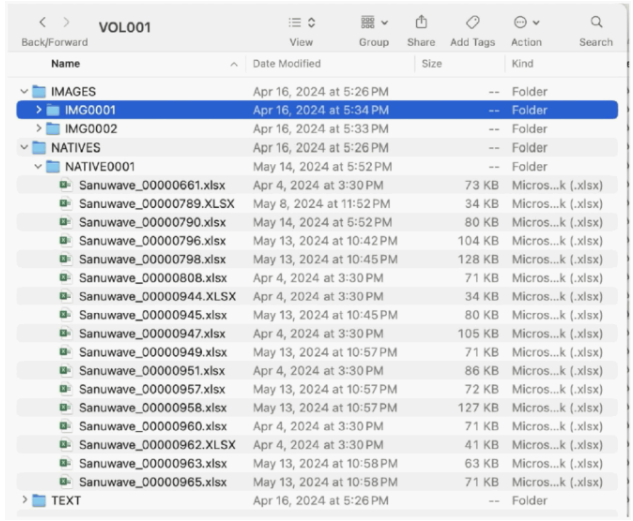Image resolution: width=633 pixels, height=521 pixels.
Task: Click IMG0002 date Apr 16 at 5:33 PM
Action: pyautogui.click(x=321, y=129)
